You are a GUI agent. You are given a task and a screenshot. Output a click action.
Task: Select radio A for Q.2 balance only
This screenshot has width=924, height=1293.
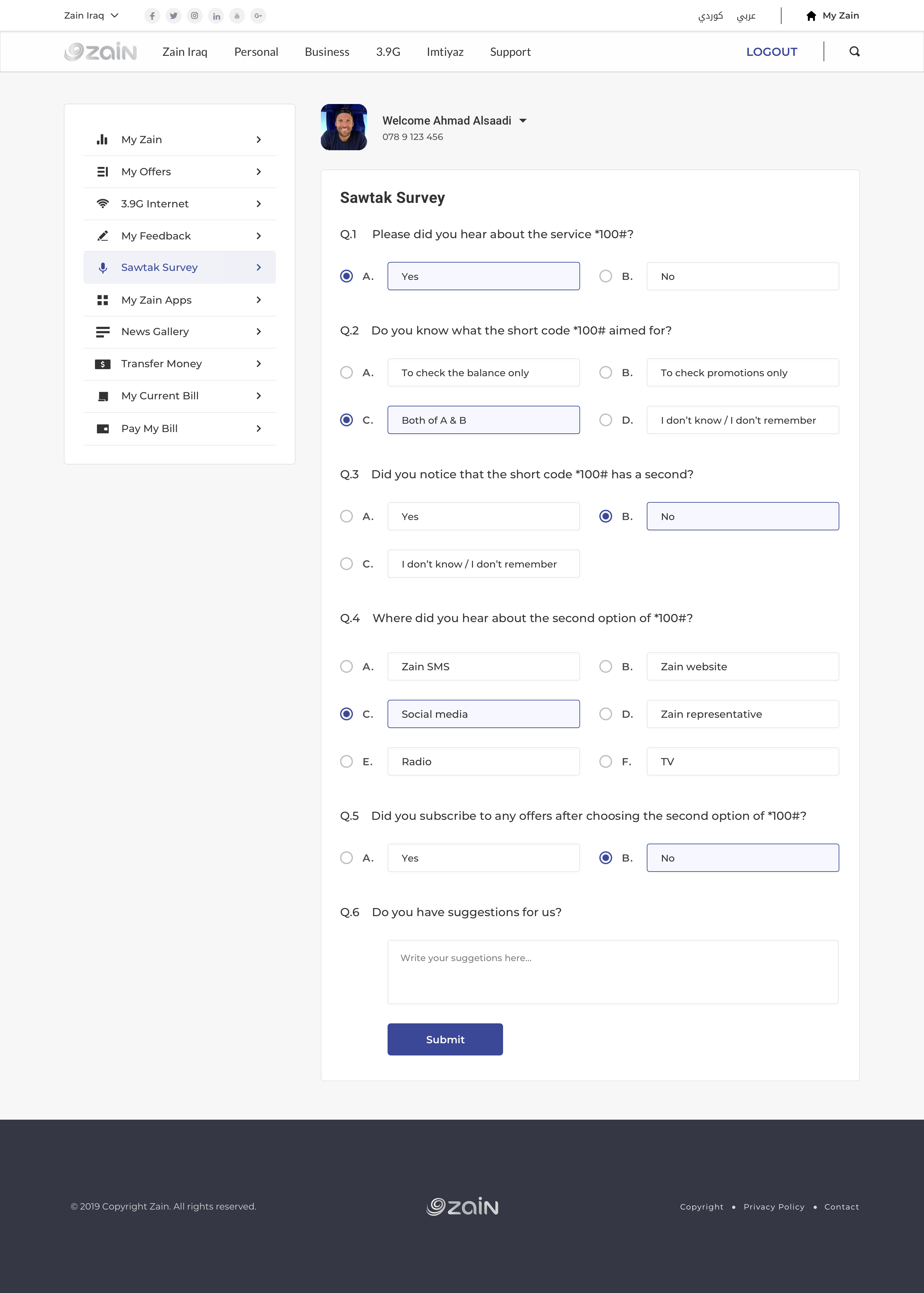[x=346, y=372]
